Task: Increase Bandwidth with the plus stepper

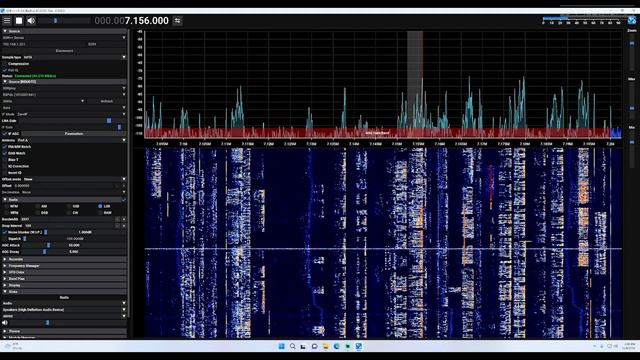Action: click(124, 219)
